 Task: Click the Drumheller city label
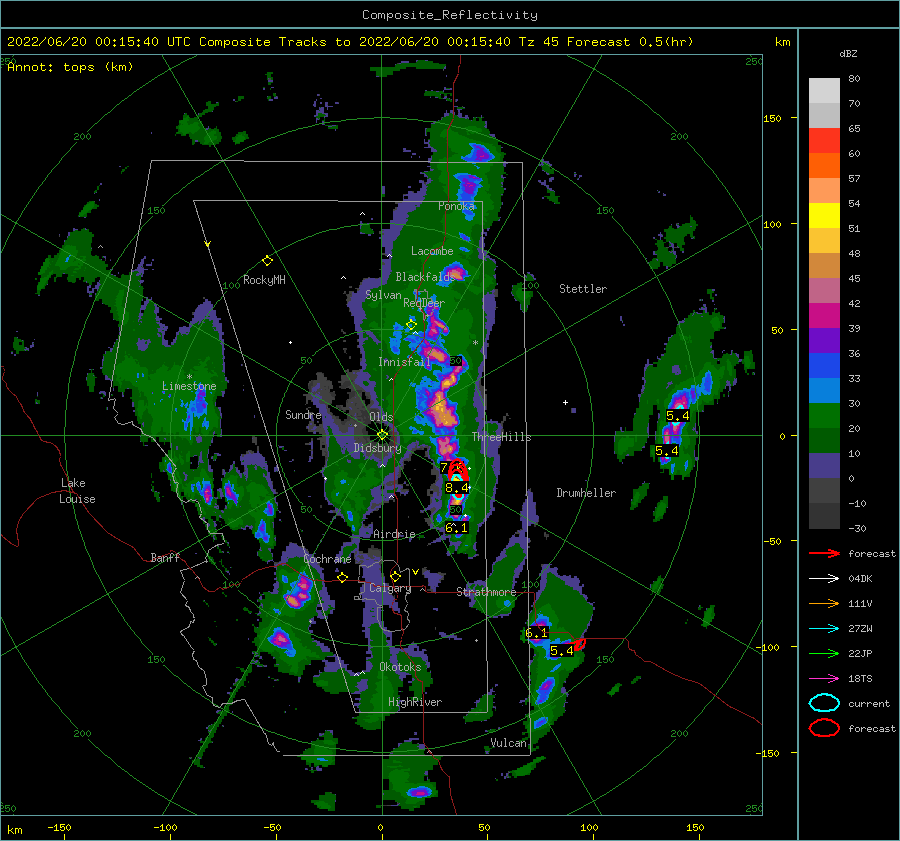pos(586,493)
